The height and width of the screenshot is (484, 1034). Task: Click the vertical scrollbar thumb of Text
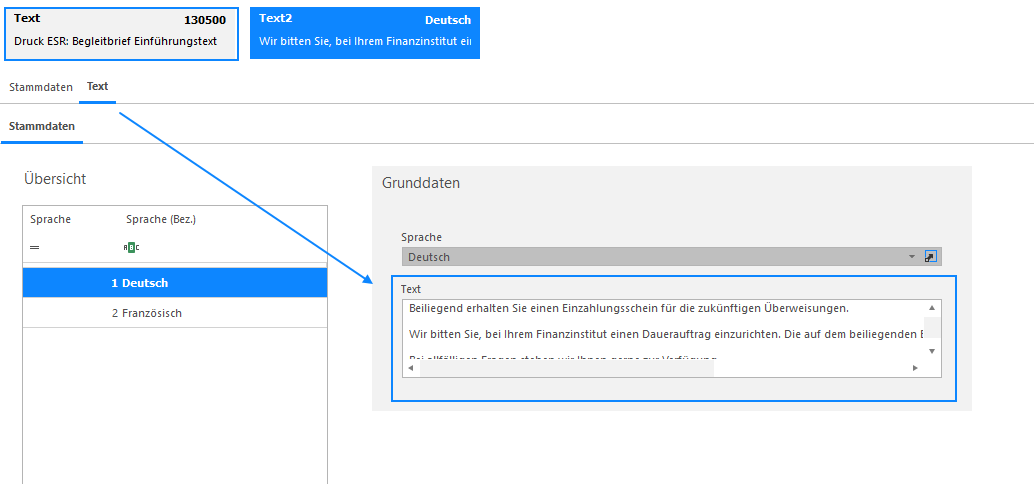(x=932, y=327)
